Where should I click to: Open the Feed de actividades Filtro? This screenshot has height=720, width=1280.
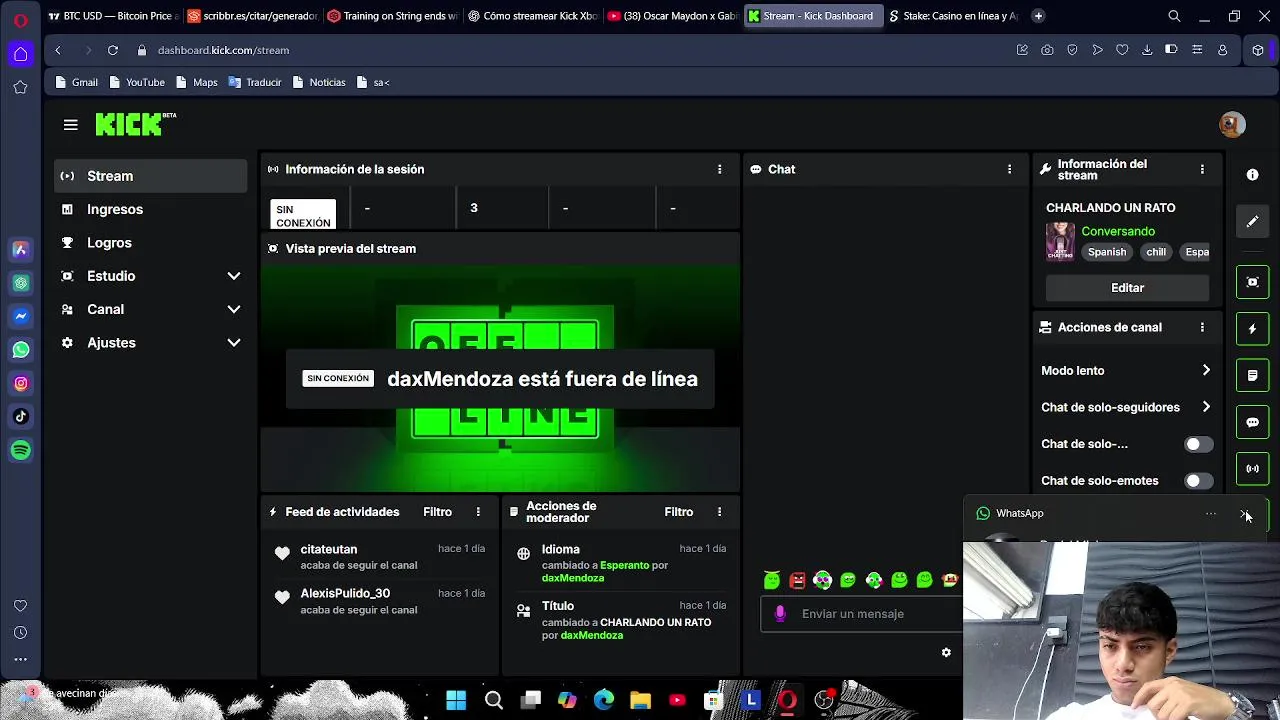tap(437, 512)
